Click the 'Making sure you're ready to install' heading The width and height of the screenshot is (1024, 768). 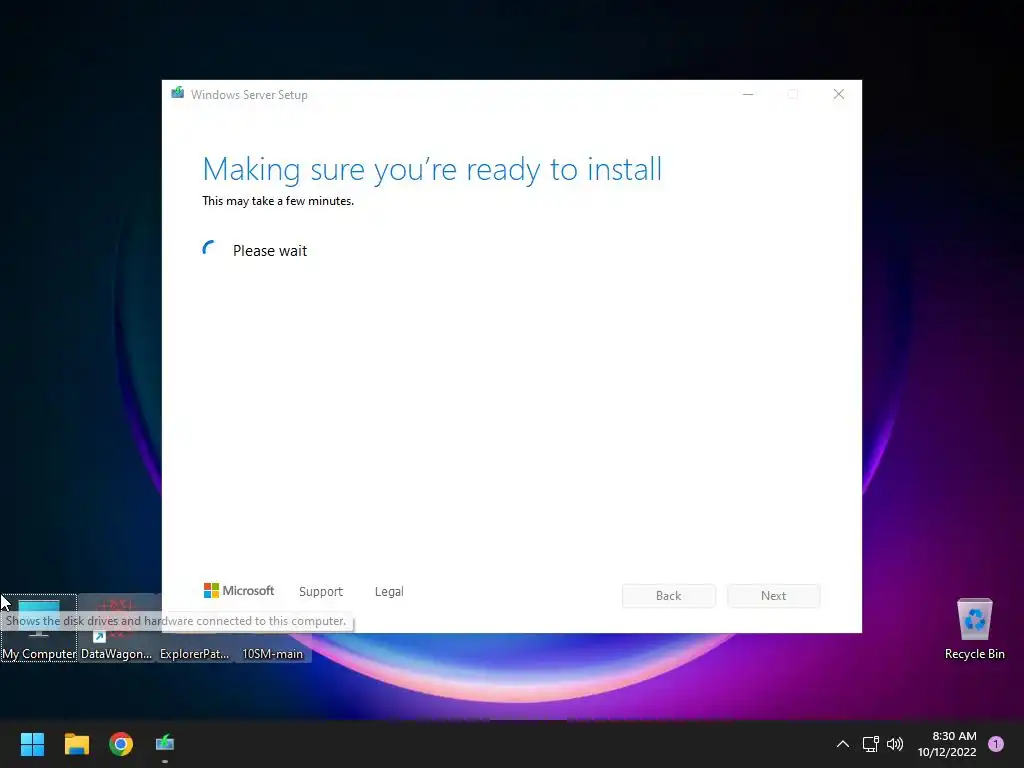click(432, 170)
